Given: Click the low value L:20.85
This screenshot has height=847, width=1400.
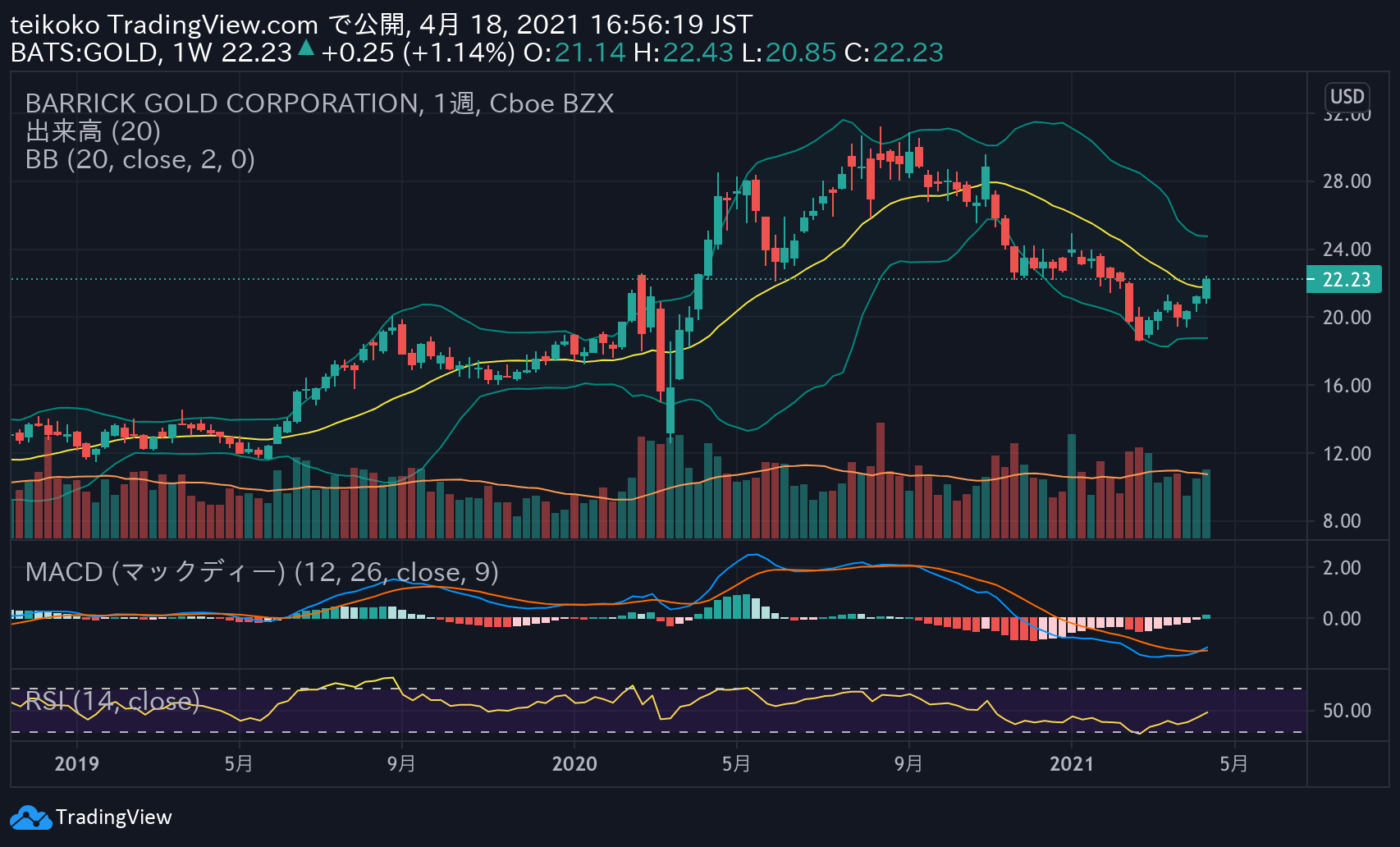Looking at the screenshot, I should click(x=789, y=53).
